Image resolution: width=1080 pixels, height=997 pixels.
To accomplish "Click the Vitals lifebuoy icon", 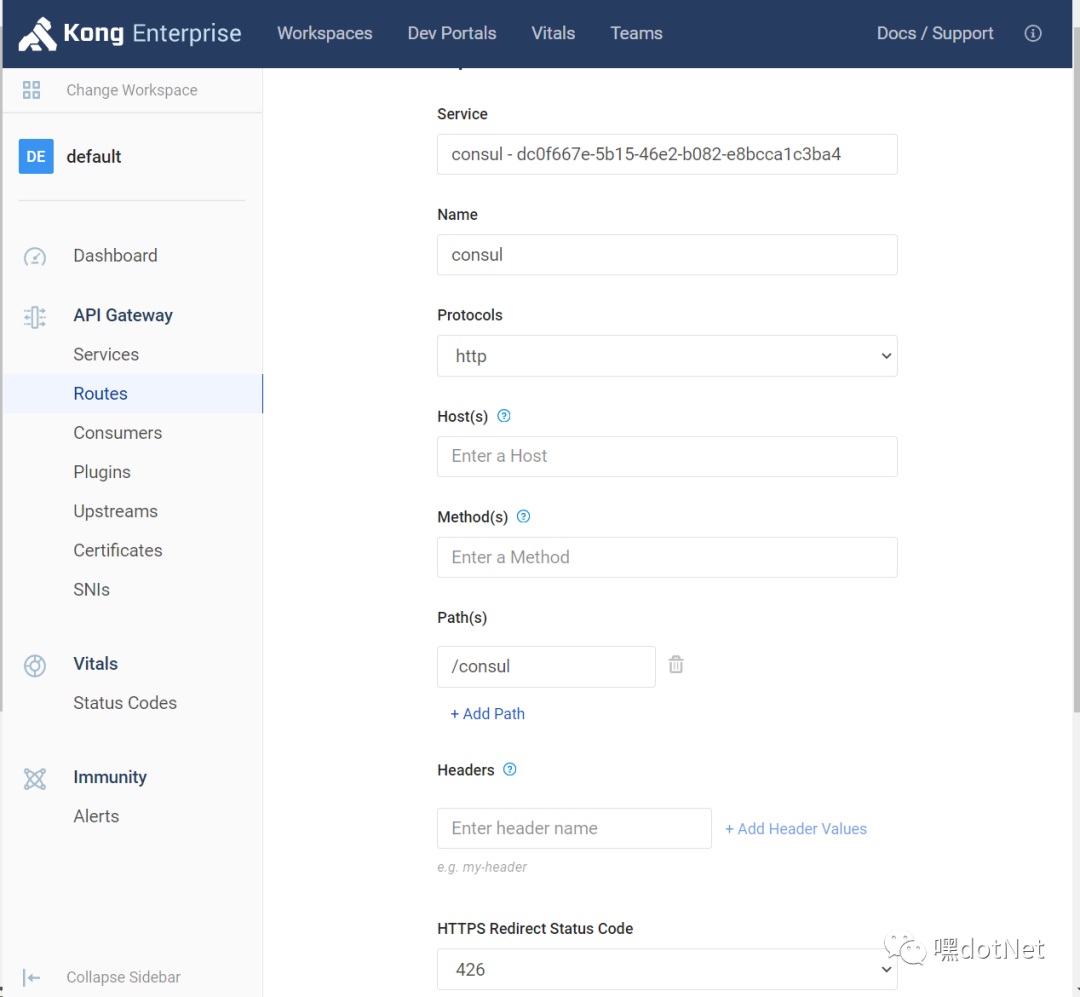I will coord(35,666).
